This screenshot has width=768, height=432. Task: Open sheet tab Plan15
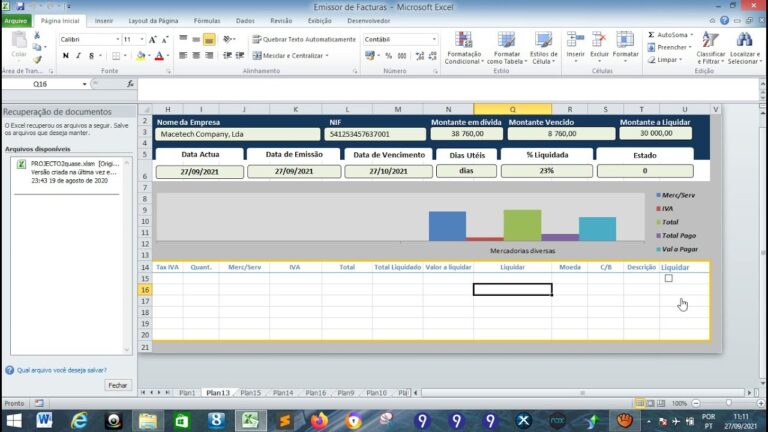[x=250, y=393]
